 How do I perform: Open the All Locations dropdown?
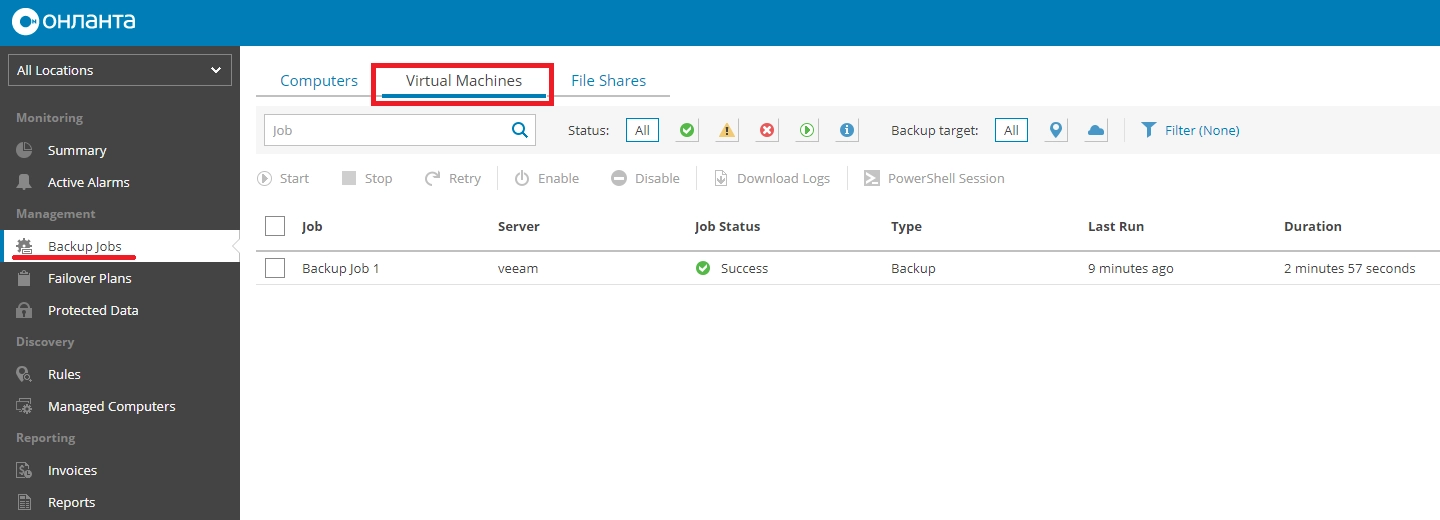120,70
